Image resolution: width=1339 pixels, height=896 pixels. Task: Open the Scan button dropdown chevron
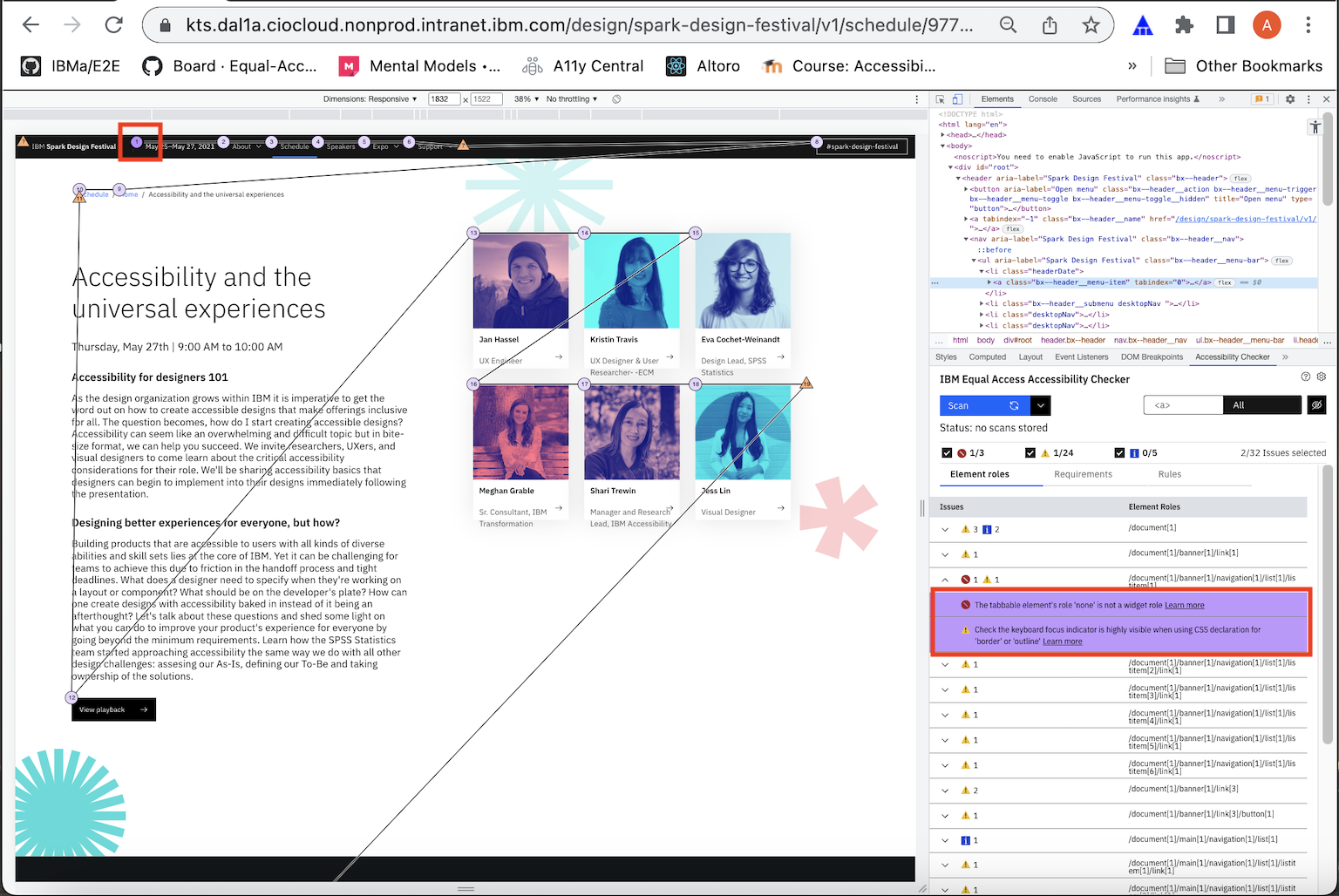(x=1040, y=404)
